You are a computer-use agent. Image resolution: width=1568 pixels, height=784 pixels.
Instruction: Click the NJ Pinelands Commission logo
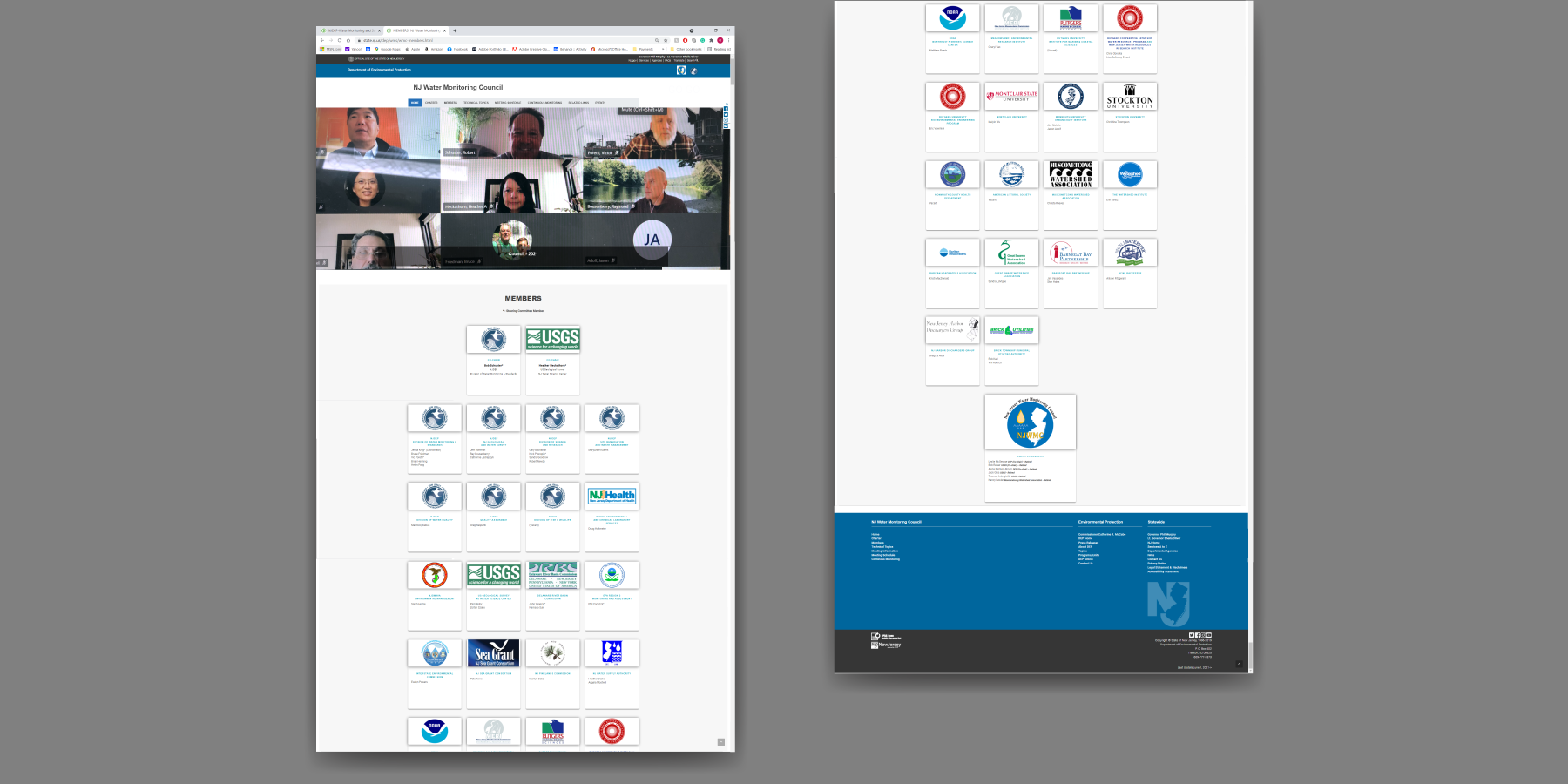point(552,652)
